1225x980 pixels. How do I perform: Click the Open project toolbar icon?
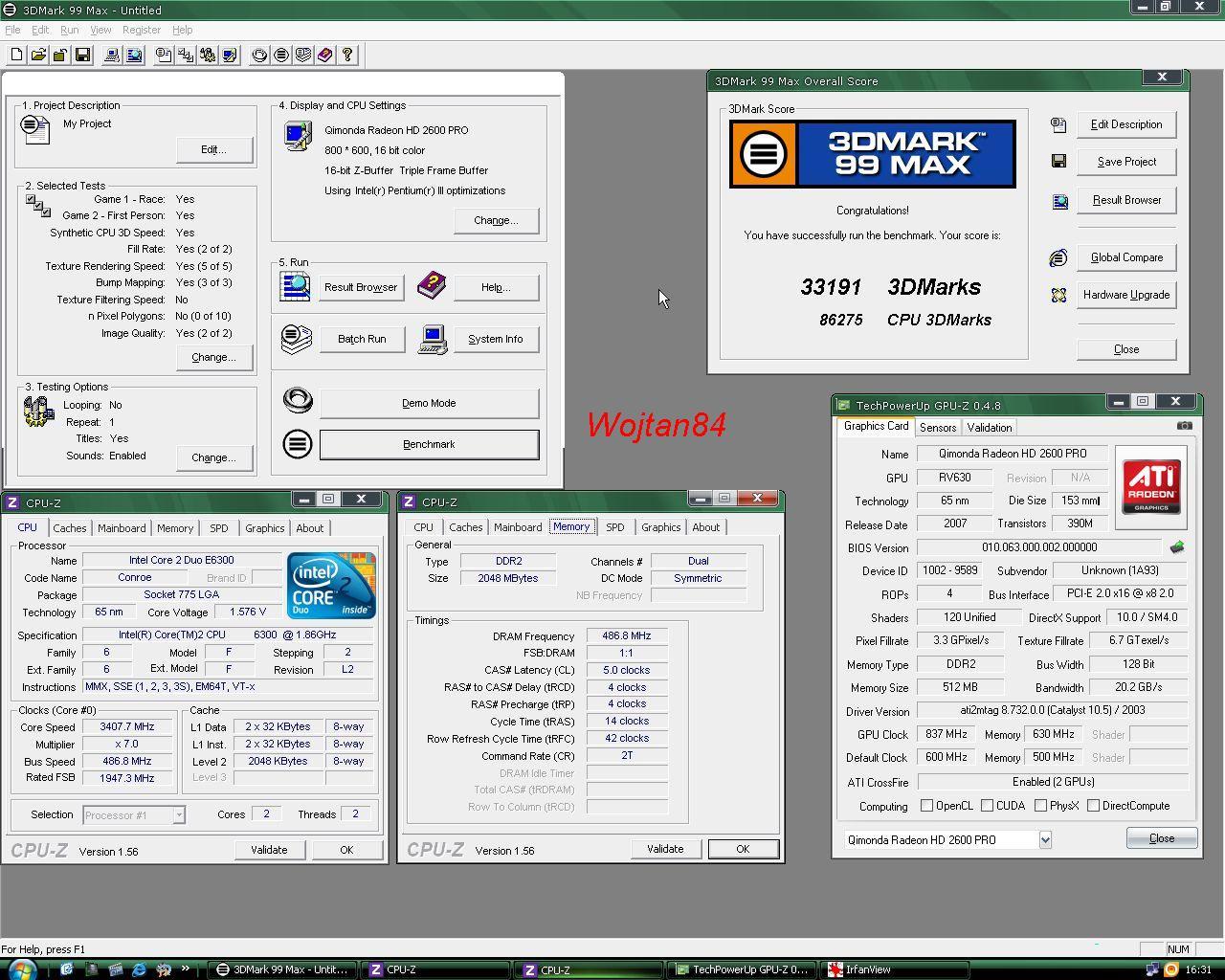point(38,55)
